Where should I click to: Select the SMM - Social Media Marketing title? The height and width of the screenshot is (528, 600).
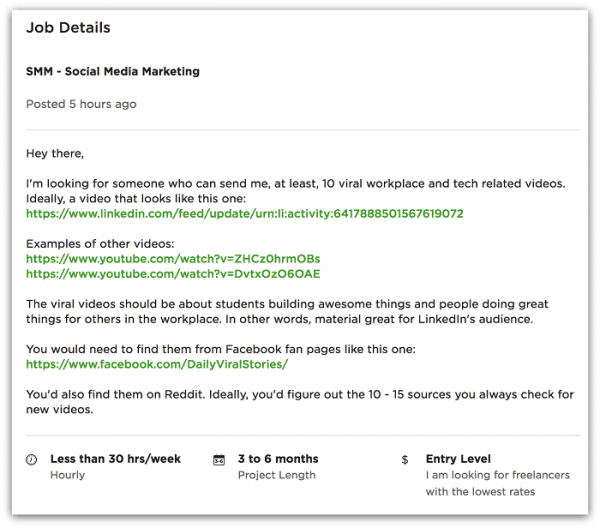pyautogui.click(x=113, y=72)
